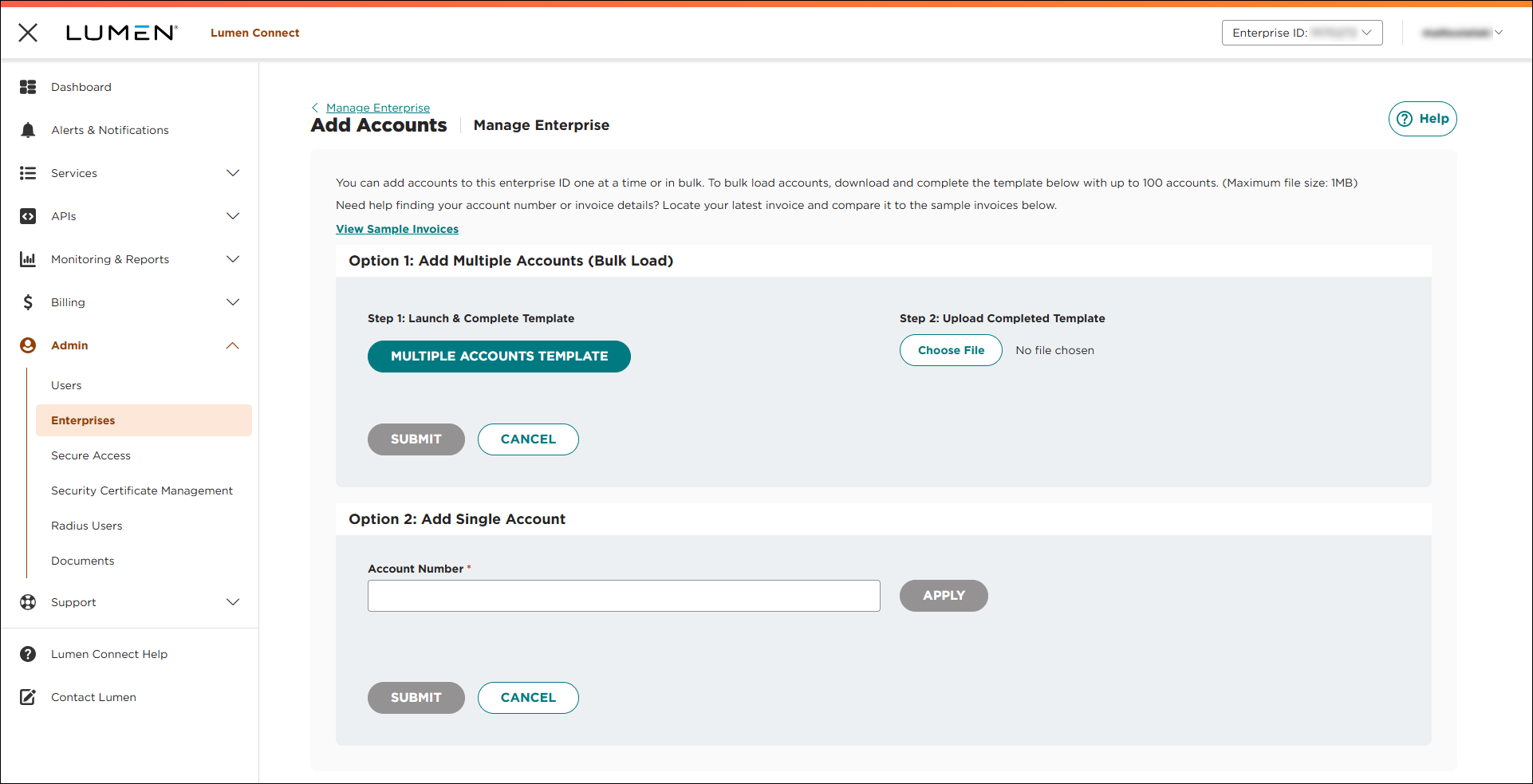Click inside the Account Number field

[624, 596]
